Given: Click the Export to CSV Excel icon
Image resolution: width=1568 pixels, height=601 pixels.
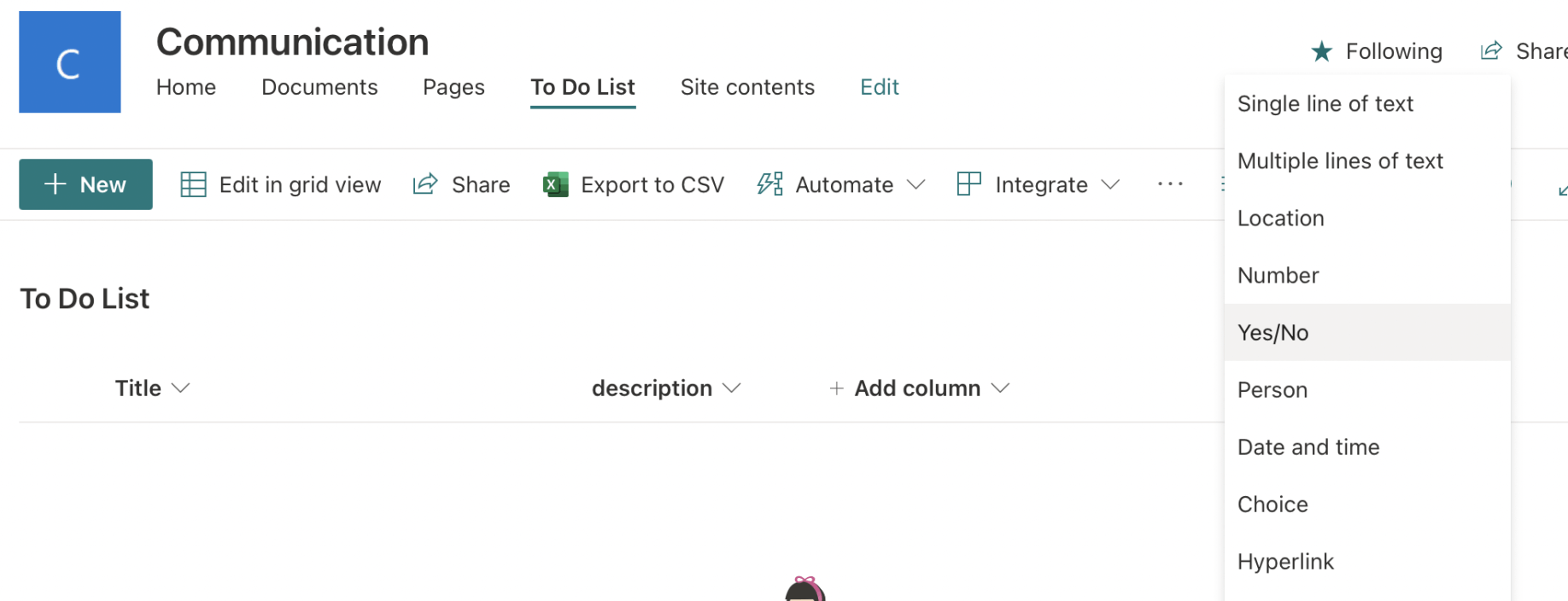Looking at the screenshot, I should (x=556, y=184).
